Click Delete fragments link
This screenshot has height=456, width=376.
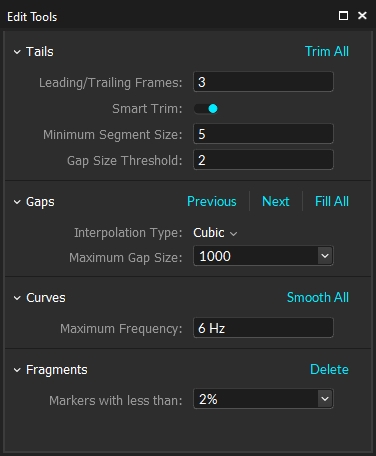tap(329, 369)
